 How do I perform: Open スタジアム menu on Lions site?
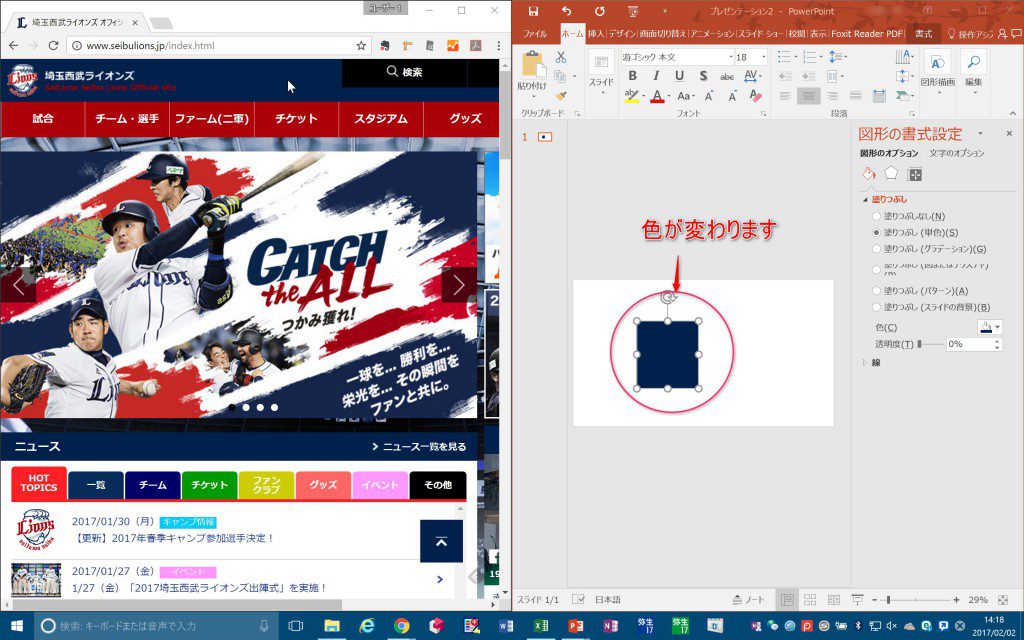click(381, 119)
